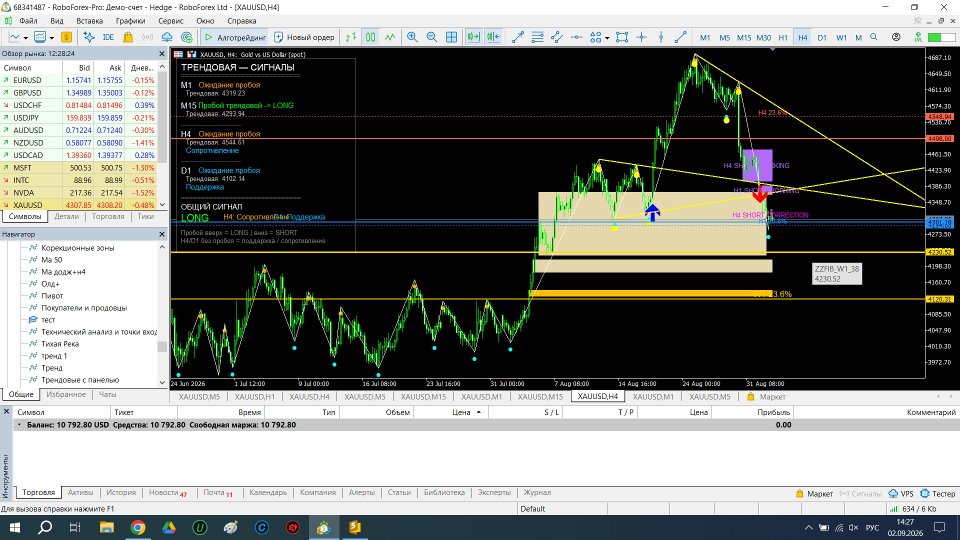
Task: Open the VPS cloud hosting icon
Action: click(167, 37)
